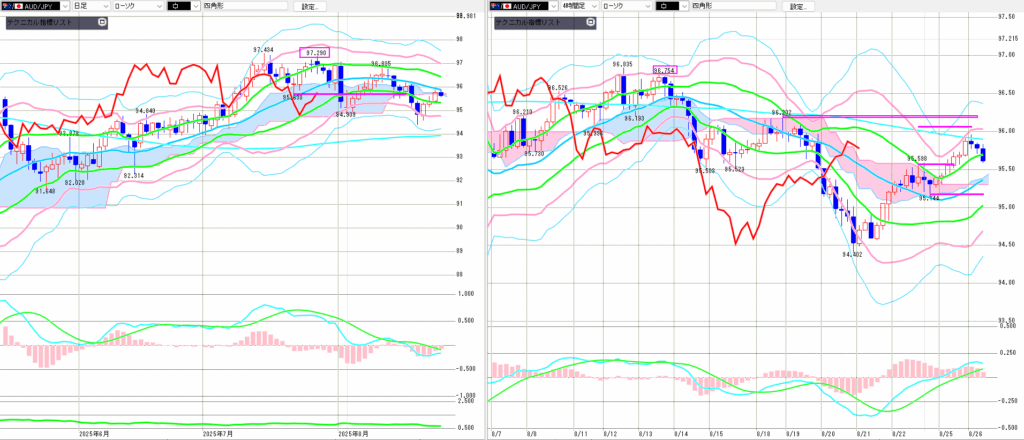The height and width of the screenshot is (440, 1024).
Task: Click the 8/26 date axis label
Action: pyautogui.click(x=976, y=433)
